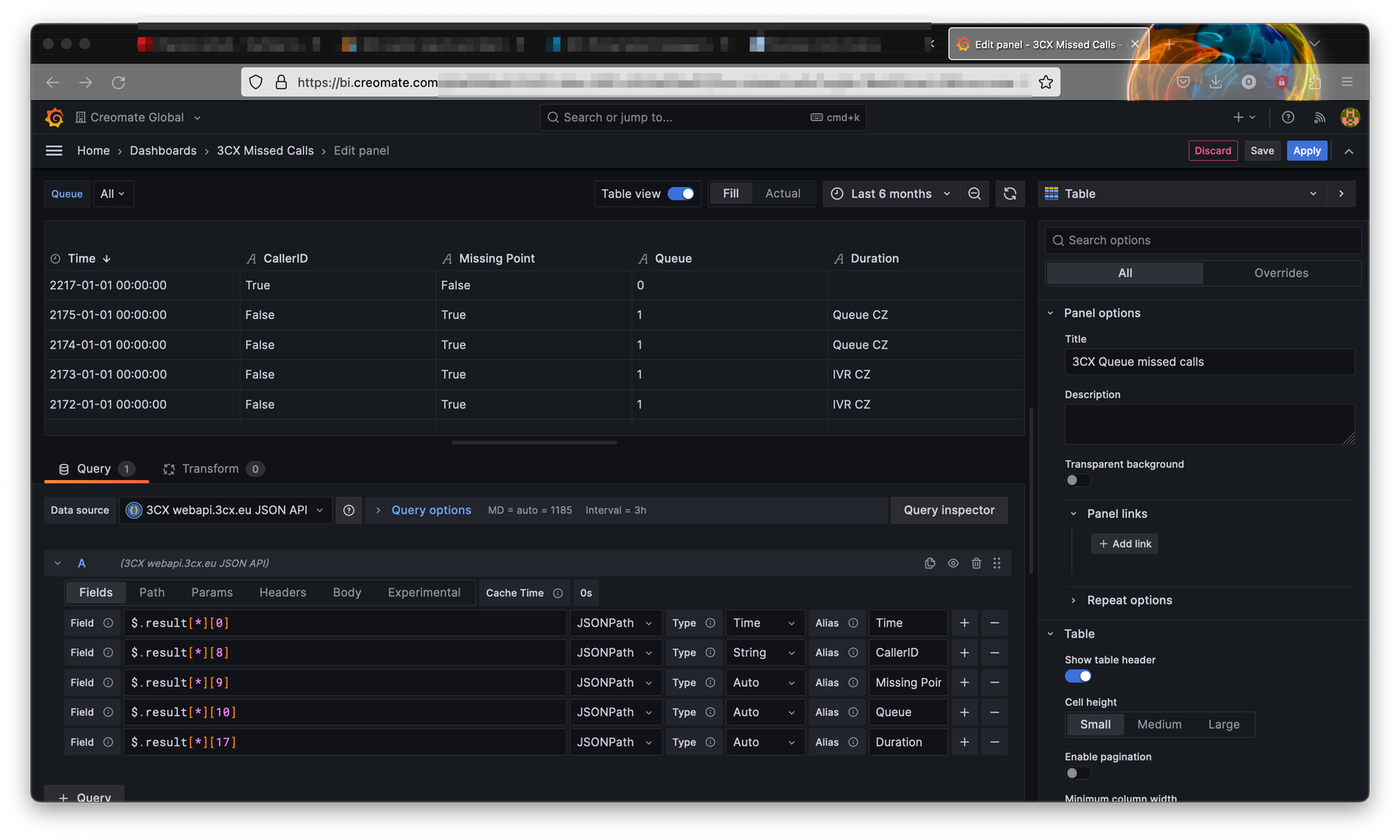Open the Last 6 months time picker
The width and height of the screenshot is (1400, 840).
[x=890, y=193]
